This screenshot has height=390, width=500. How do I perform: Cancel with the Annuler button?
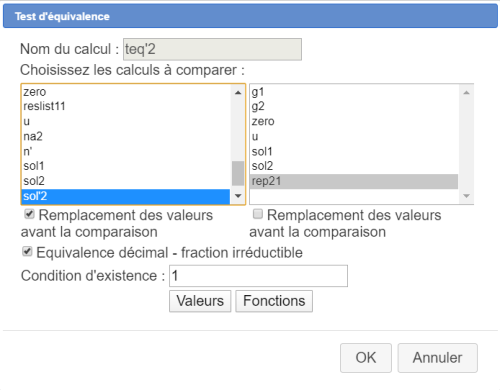tap(437, 358)
